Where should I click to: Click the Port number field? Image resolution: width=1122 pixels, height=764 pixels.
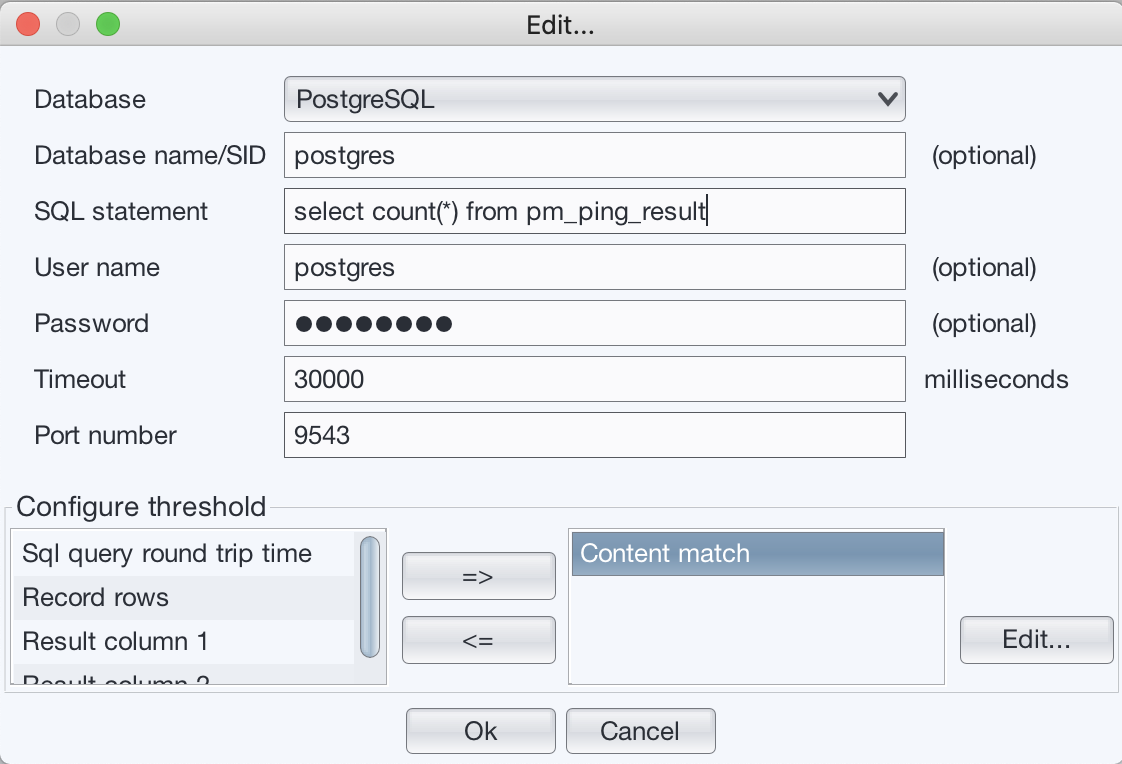tap(594, 435)
